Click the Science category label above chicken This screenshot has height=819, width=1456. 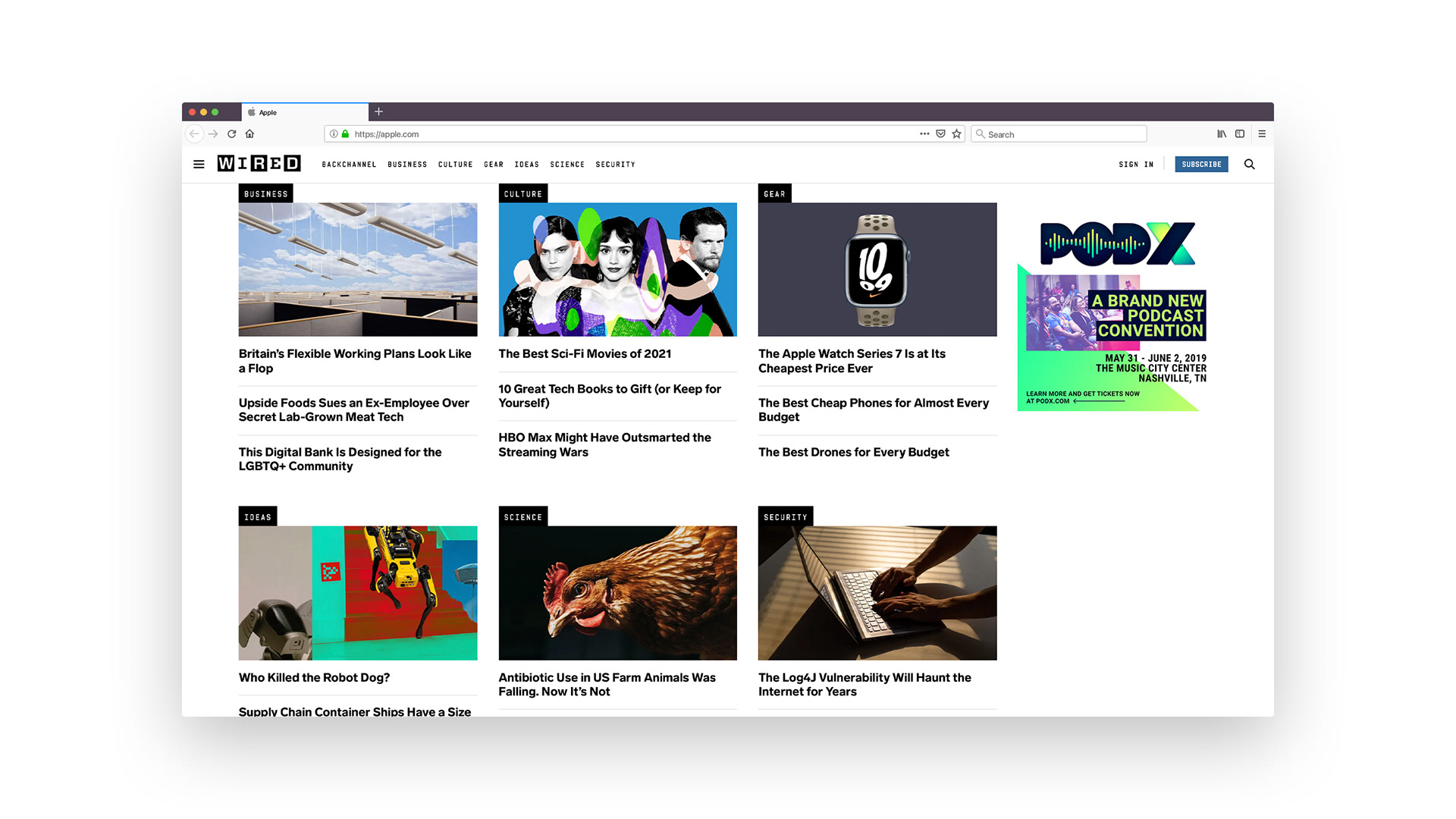click(523, 517)
